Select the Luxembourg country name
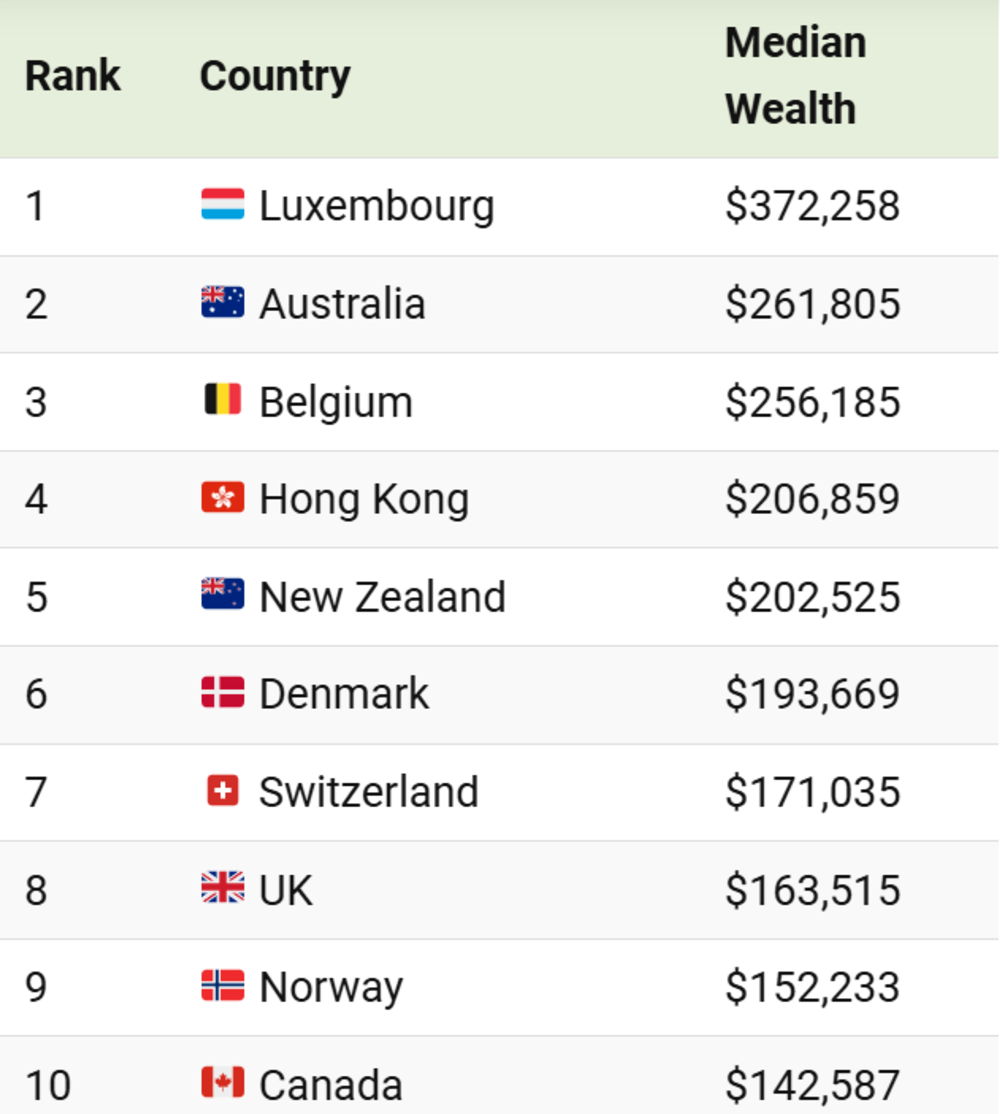Screen dimensions: 1000x1114 pyautogui.click(x=376, y=206)
